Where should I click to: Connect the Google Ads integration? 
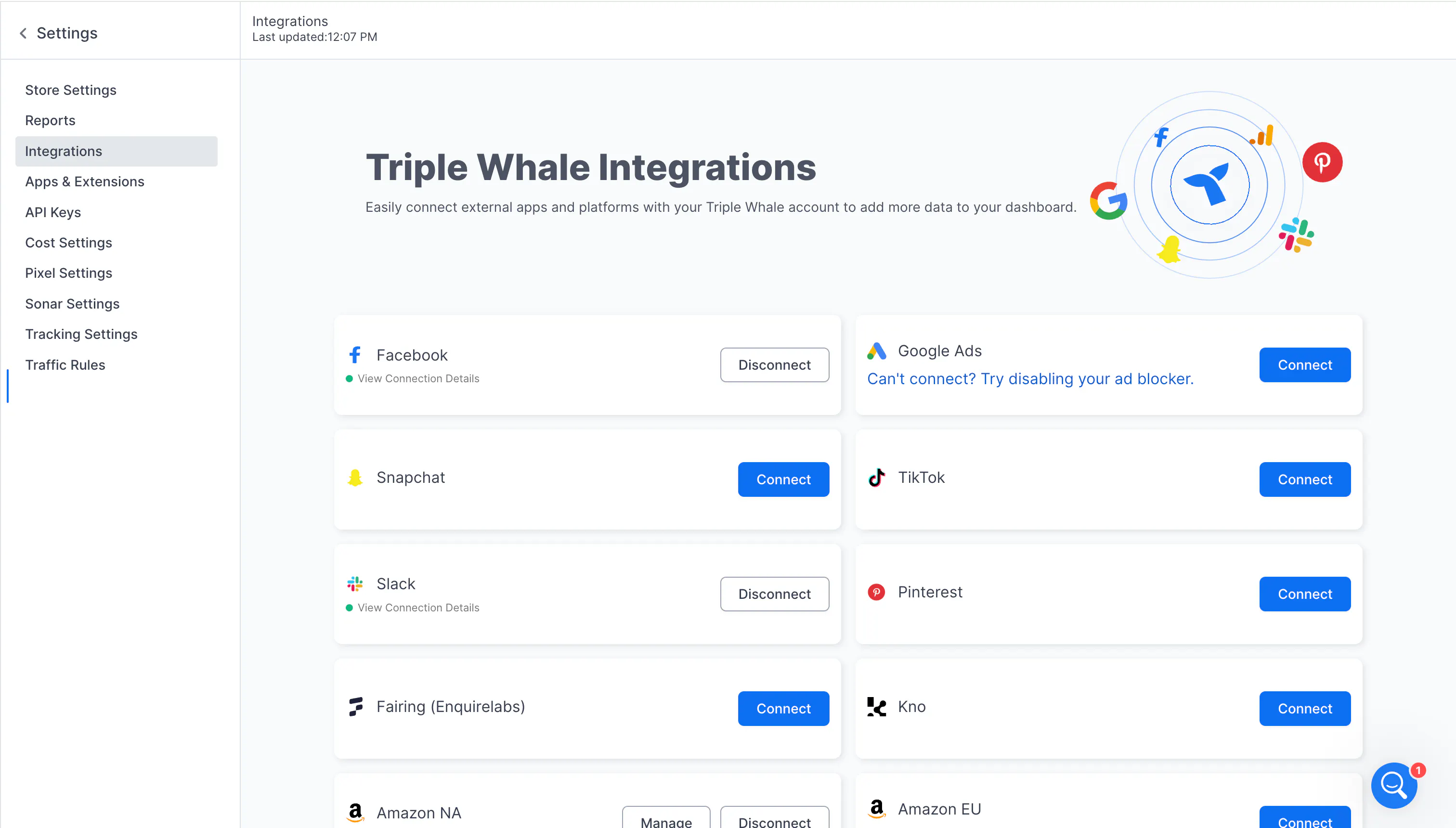coord(1305,365)
